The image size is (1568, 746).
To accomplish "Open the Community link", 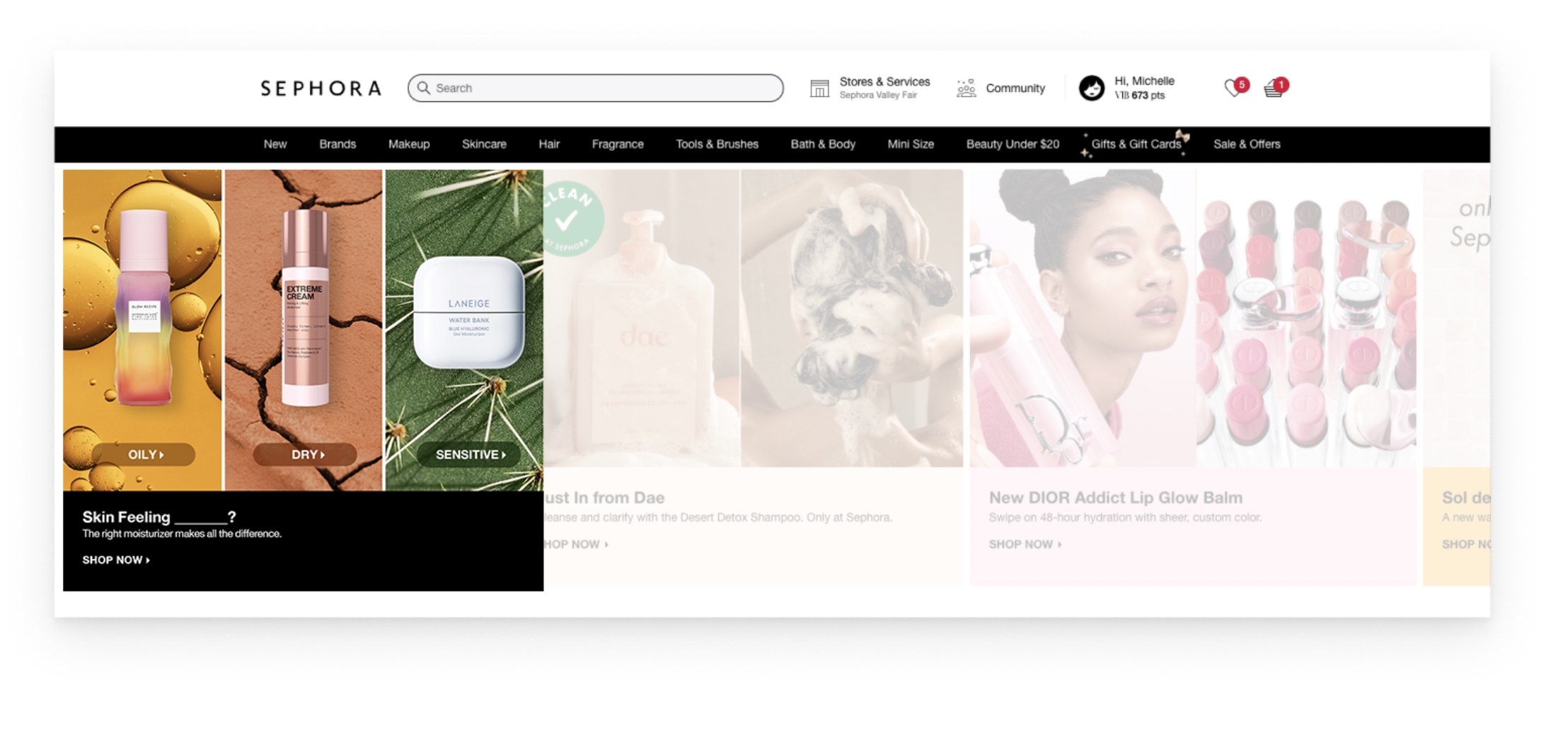I will tap(1015, 88).
